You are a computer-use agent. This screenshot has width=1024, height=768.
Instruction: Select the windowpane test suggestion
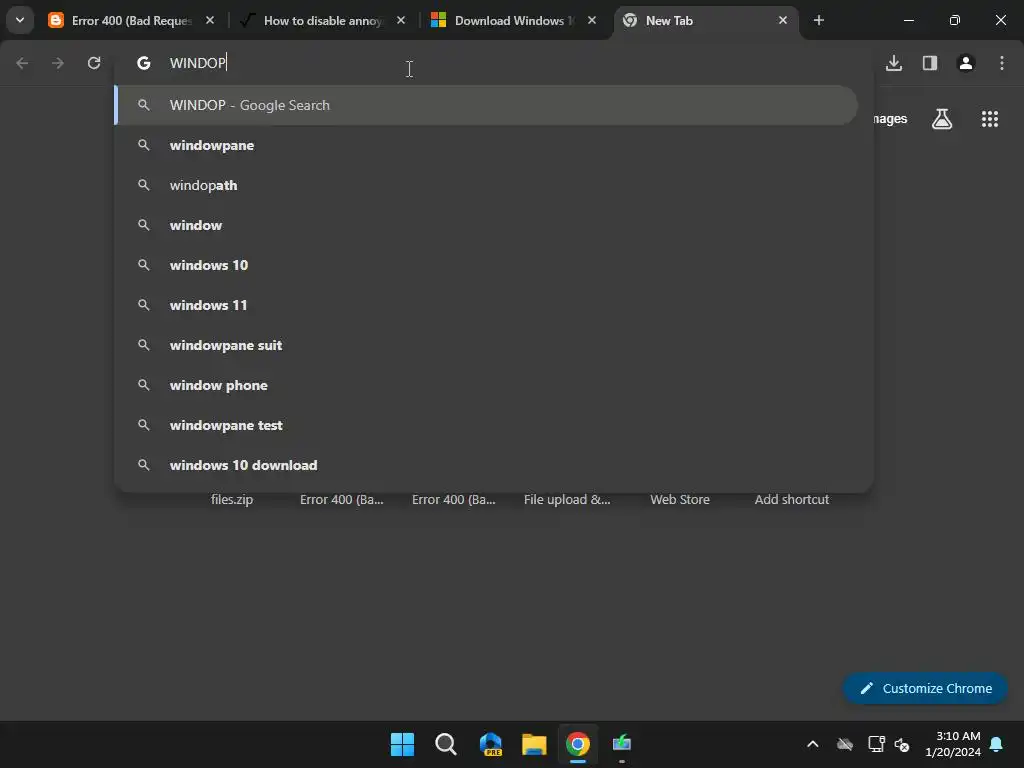click(x=486, y=424)
